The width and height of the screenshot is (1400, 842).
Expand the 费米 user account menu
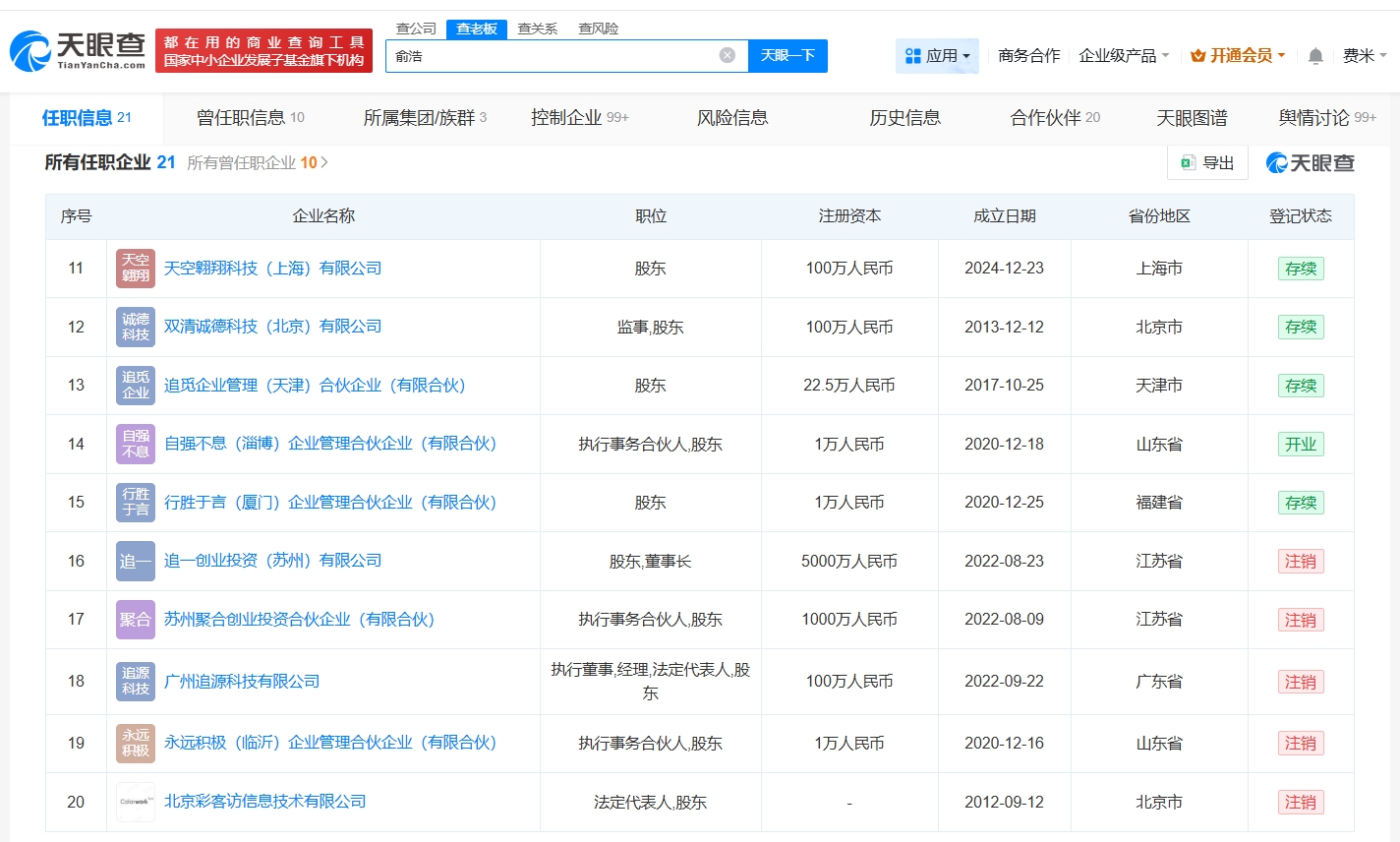[x=1365, y=56]
